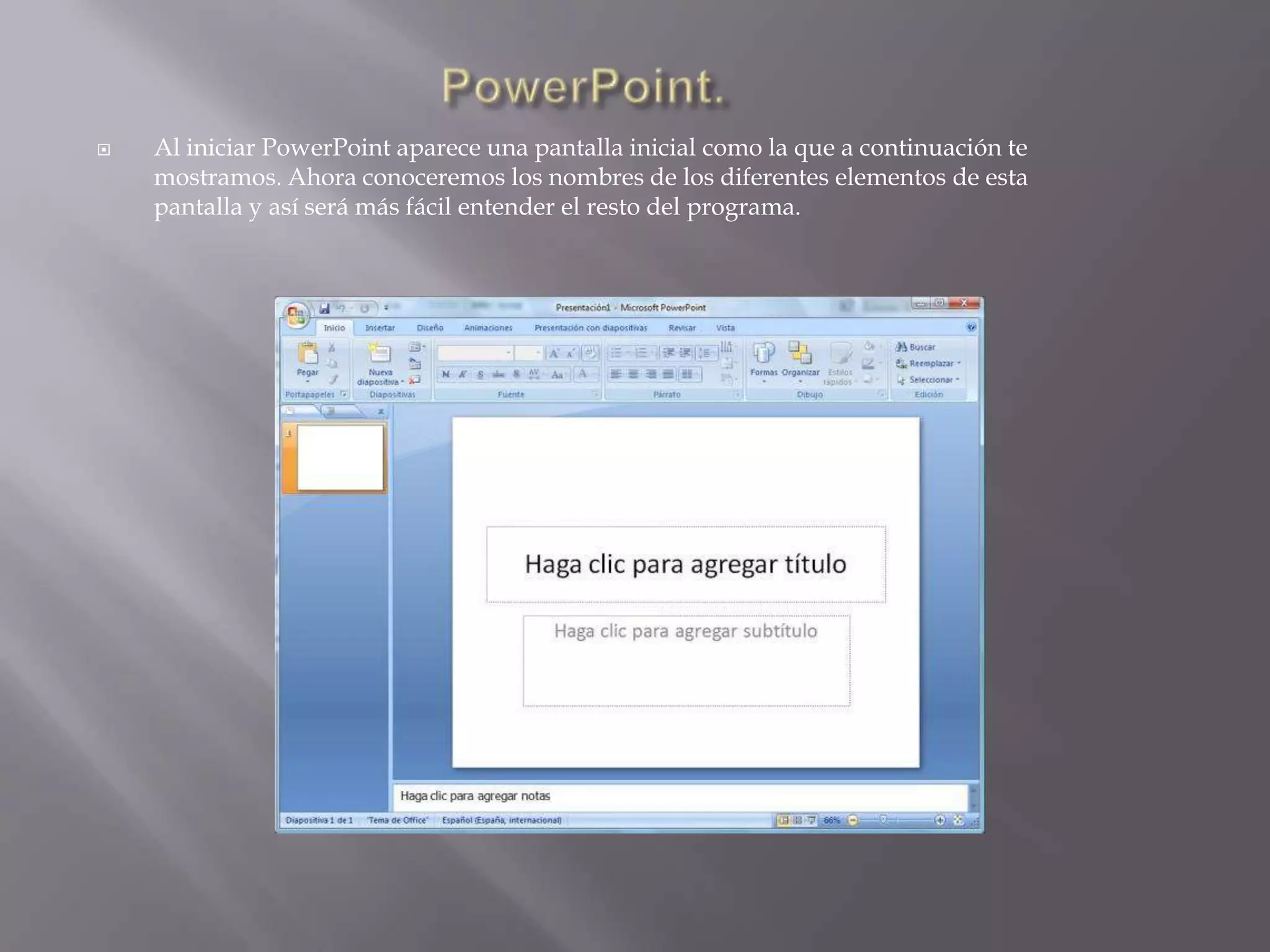Open the Insertar ribbon tab

[380, 328]
